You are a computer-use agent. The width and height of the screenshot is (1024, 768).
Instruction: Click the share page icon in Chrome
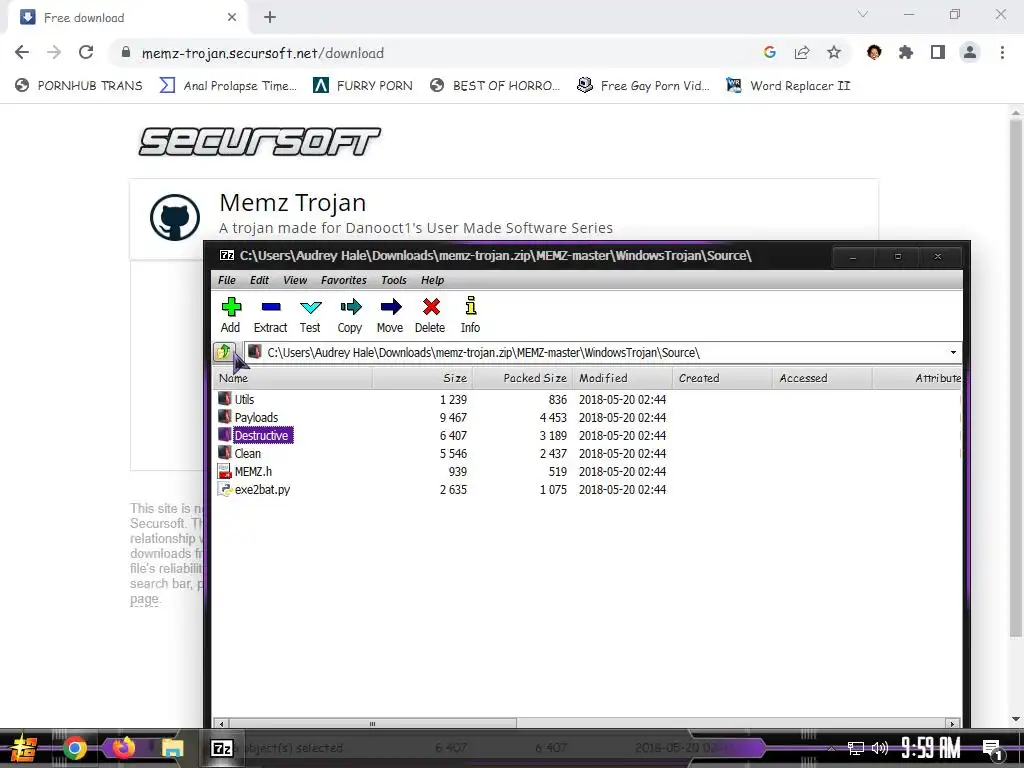[x=802, y=52]
